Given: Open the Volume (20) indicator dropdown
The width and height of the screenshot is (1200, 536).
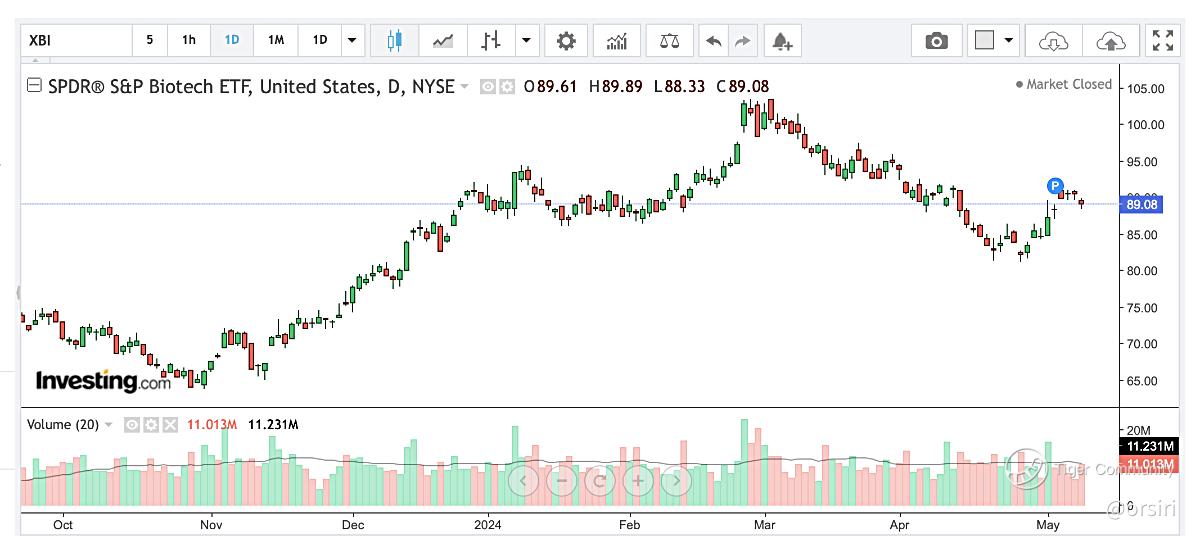Looking at the screenshot, I should click(108, 425).
